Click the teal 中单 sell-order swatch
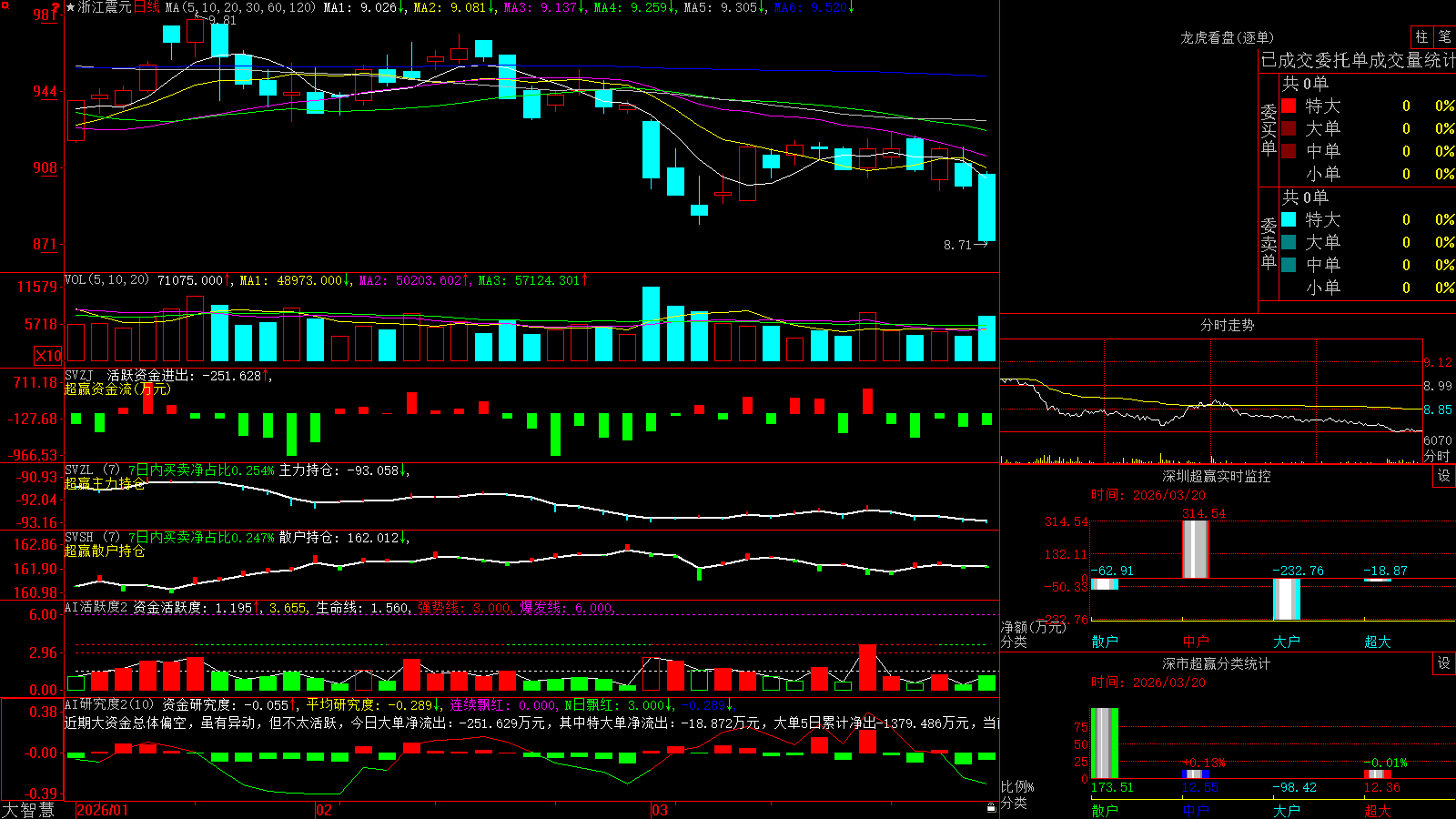1456x819 pixels. pyautogui.click(x=1289, y=265)
